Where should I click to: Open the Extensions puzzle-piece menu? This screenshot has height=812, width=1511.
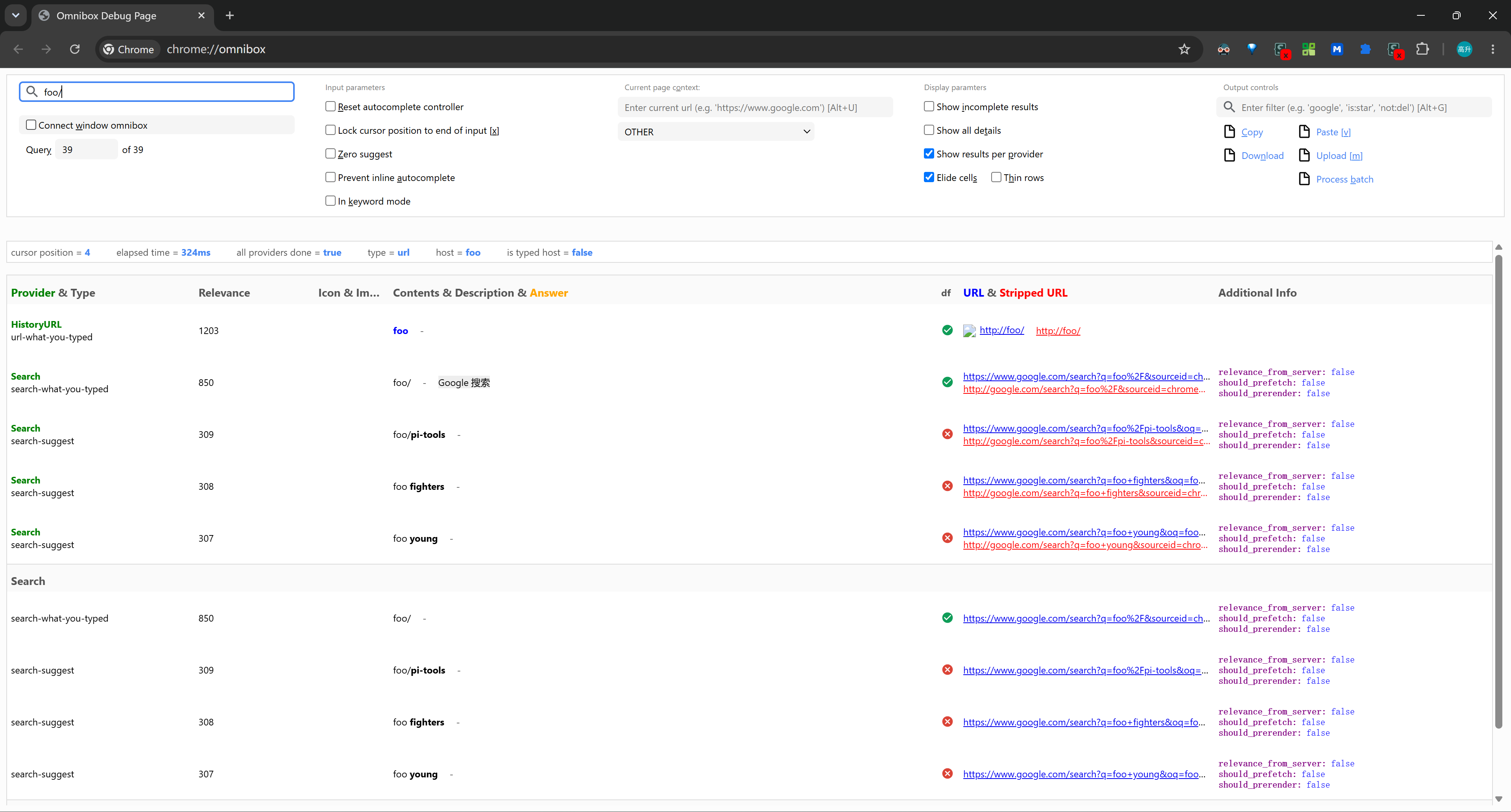coord(1422,49)
